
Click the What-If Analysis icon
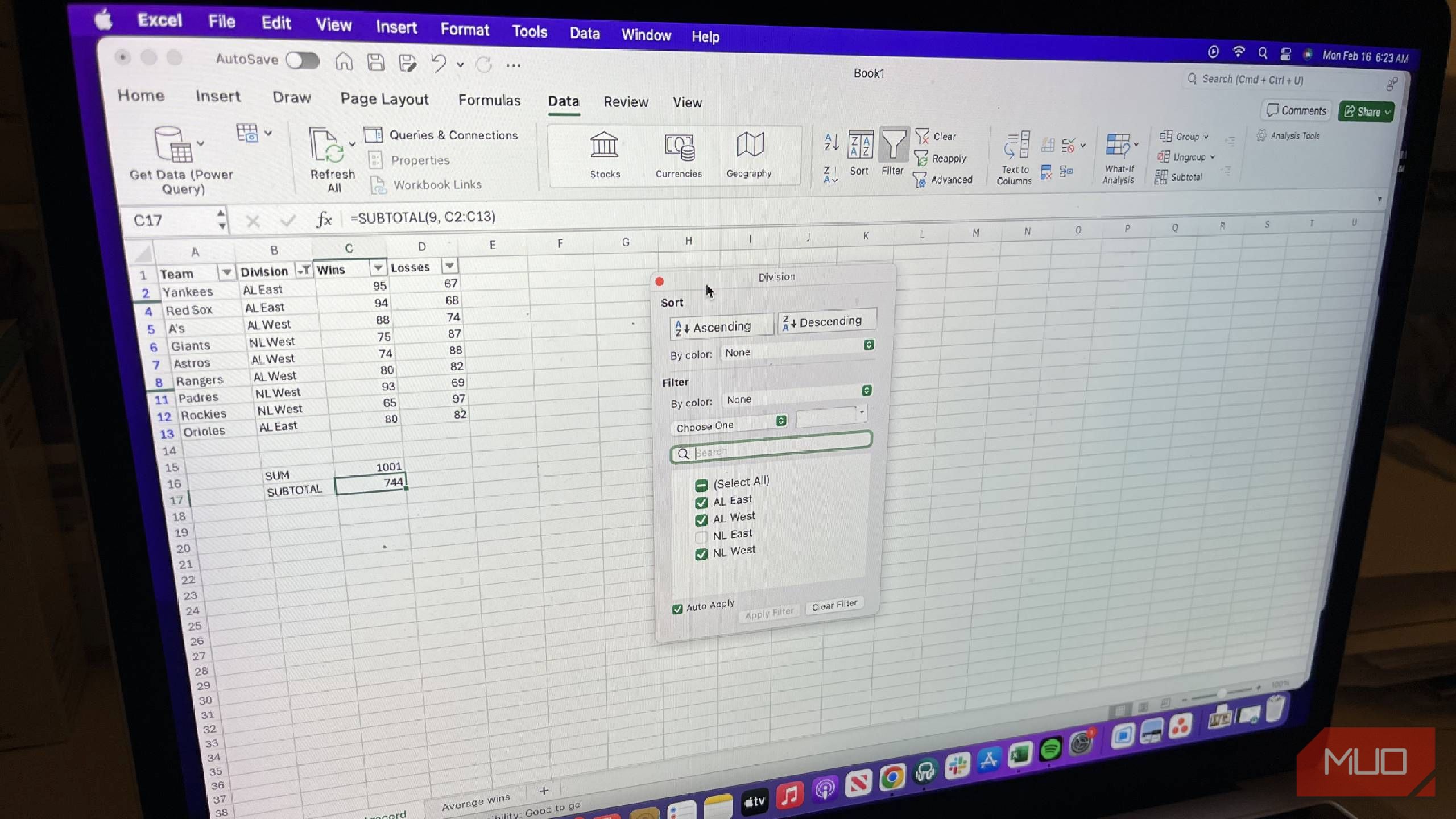pyautogui.click(x=1118, y=146)
